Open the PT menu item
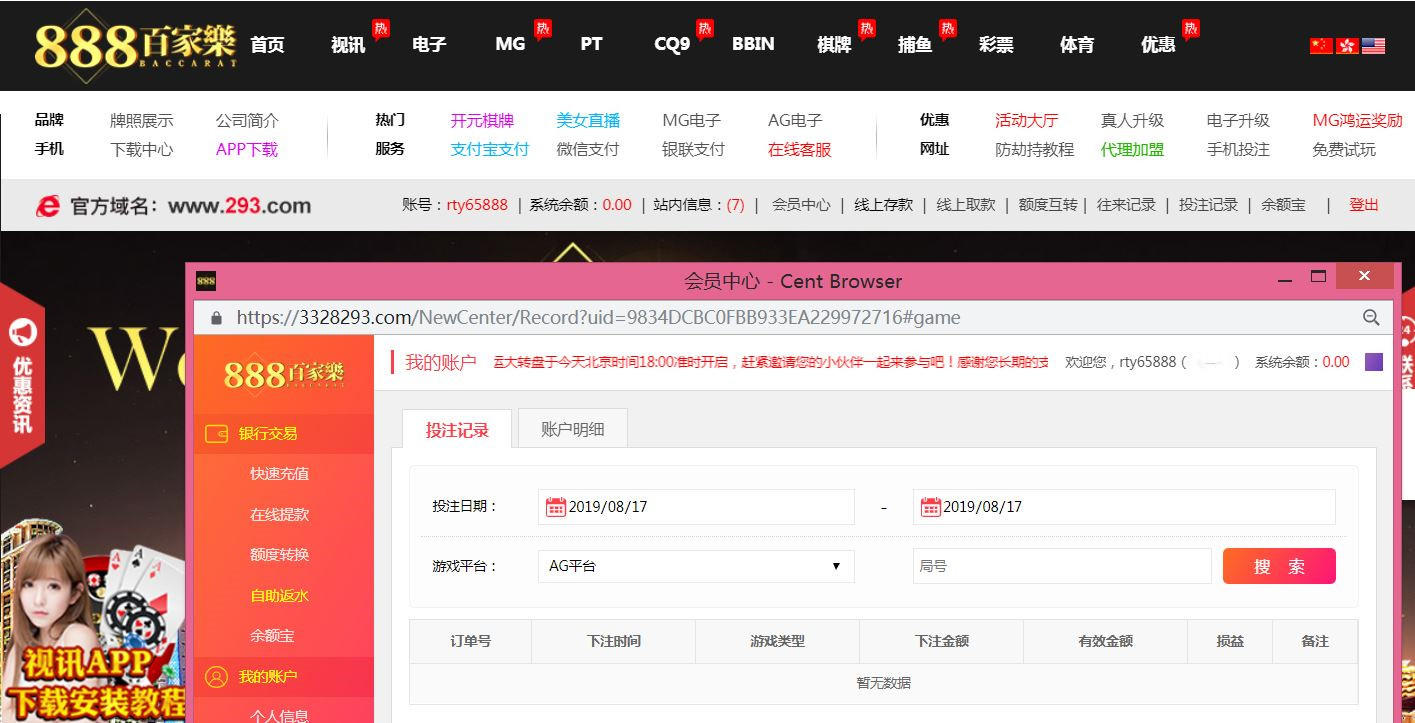Image resolution: width=1415 pixels, height=723 pixels. [x=591, y=45]
